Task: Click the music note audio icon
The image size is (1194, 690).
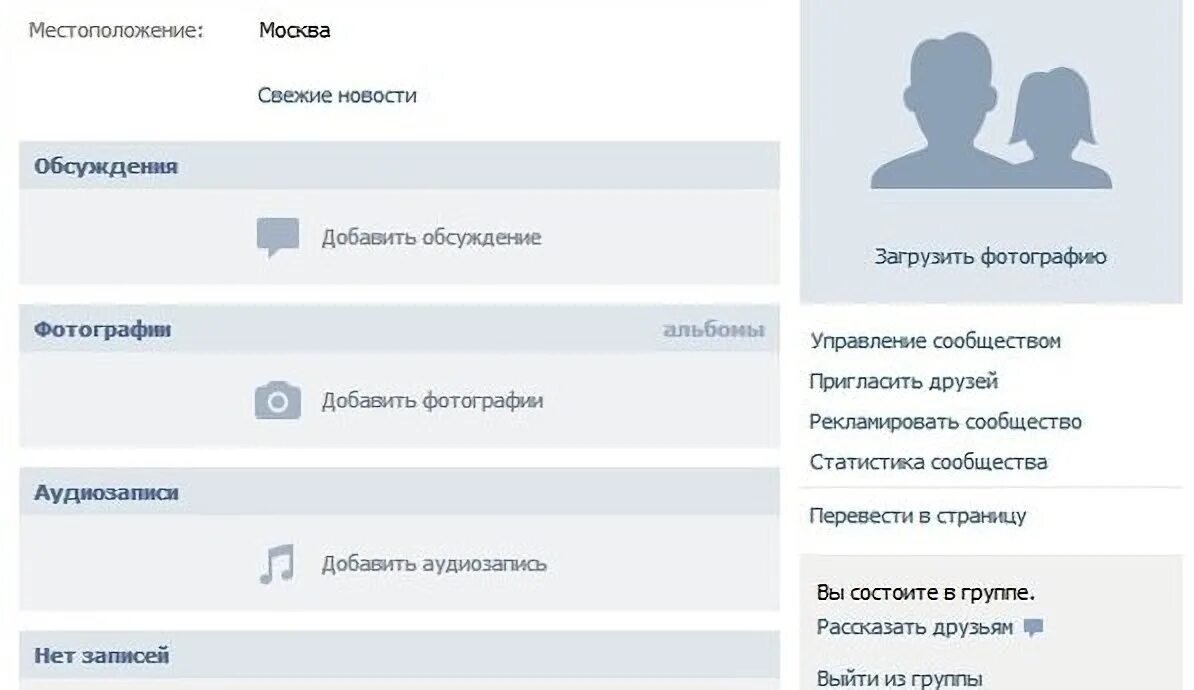Action: point(276,564)
